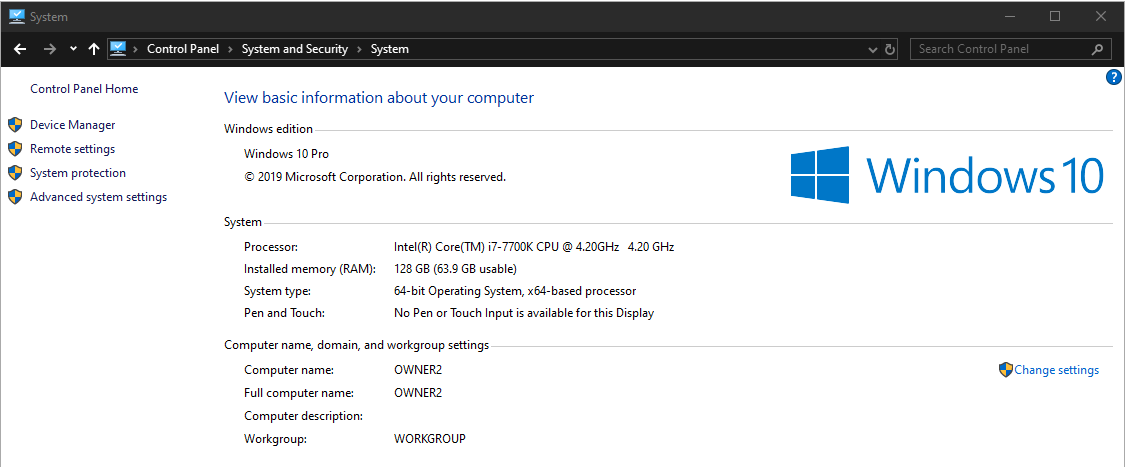1125x467 pixels.
Task: Click the Forward navigation arrow
Action: [x=50, y=49]
